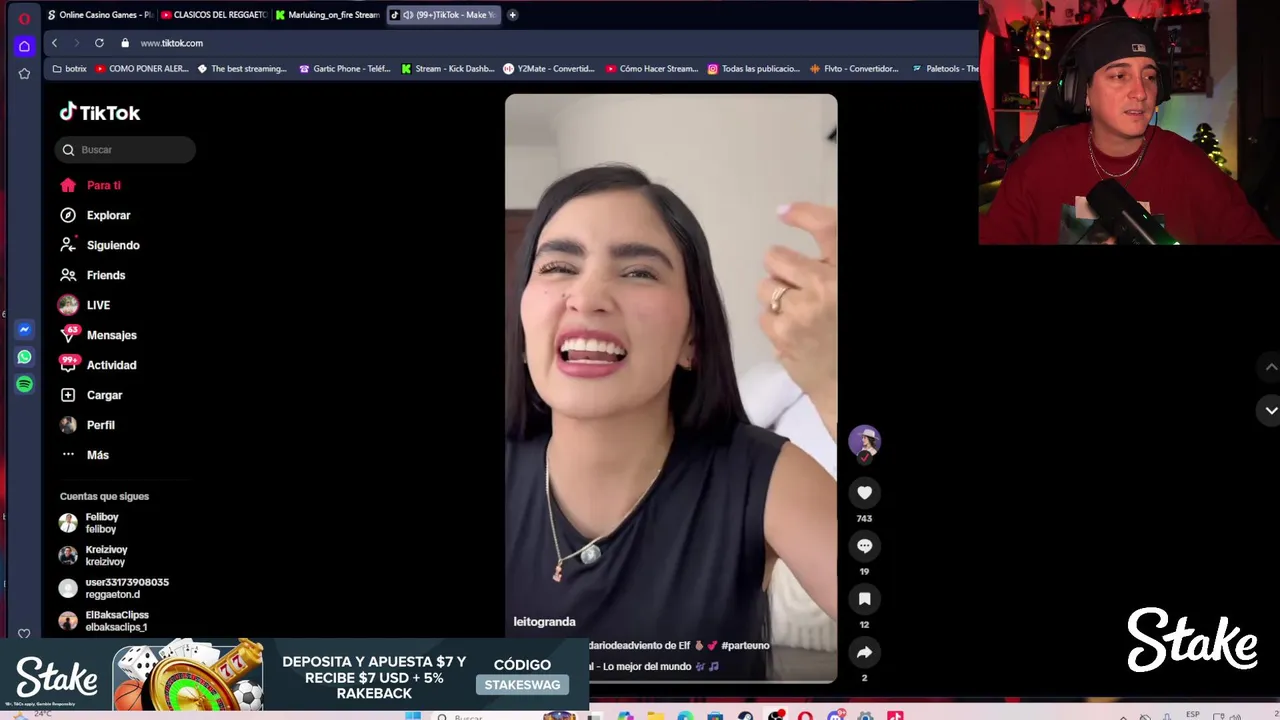
Task: Share the video with the arrow icon
Action: (864, 651)
